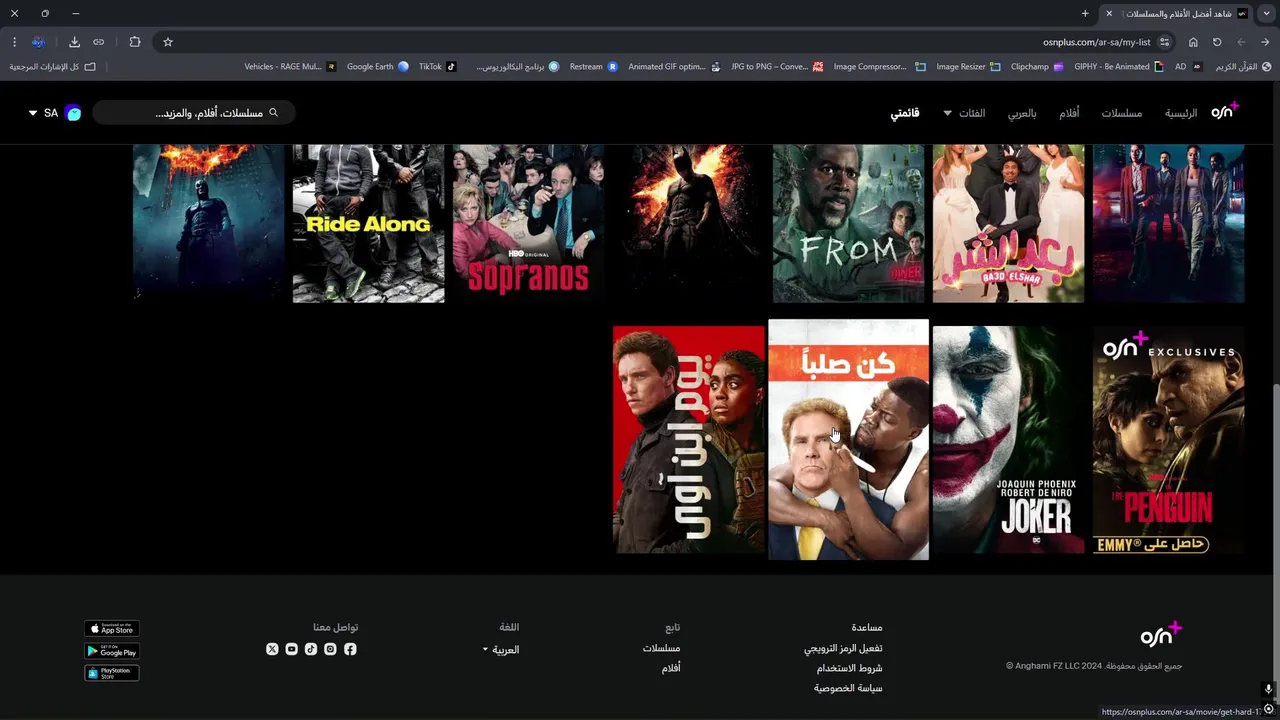Go to الرئيسية home nav item
1280x720 pixels.
coord(1181,113)
